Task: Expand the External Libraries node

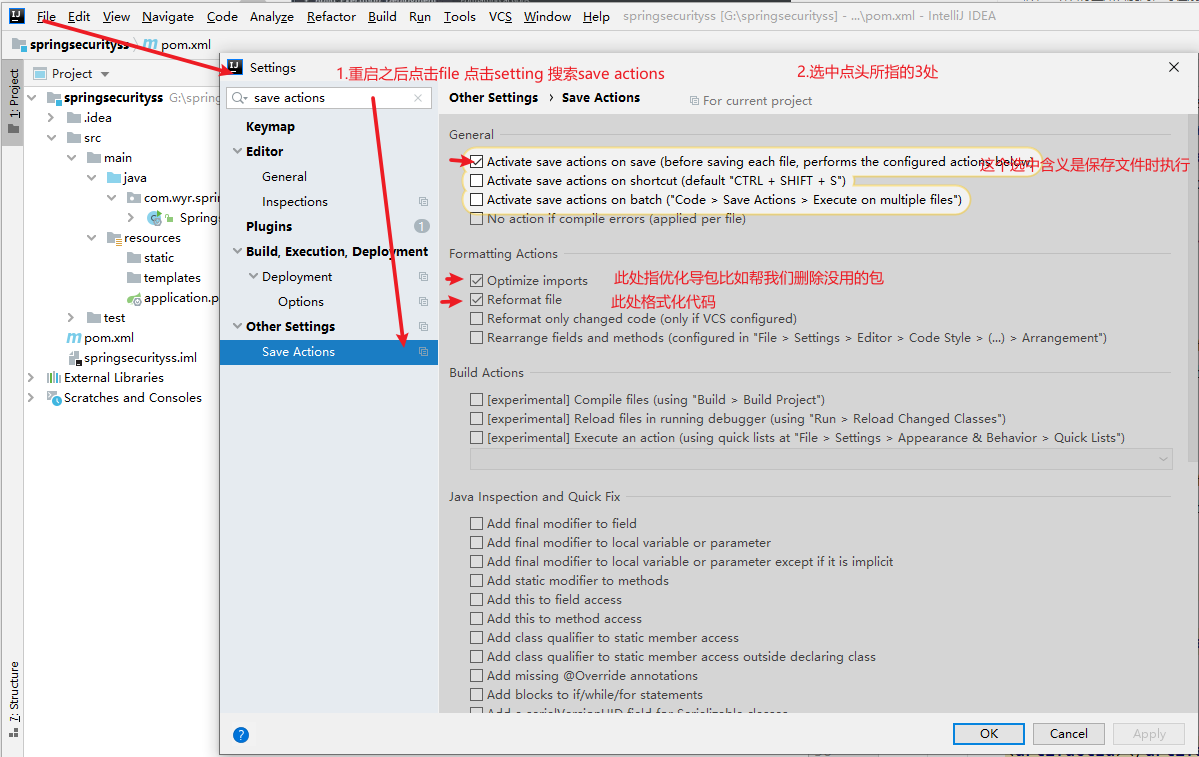Action: tap(31, 378)
